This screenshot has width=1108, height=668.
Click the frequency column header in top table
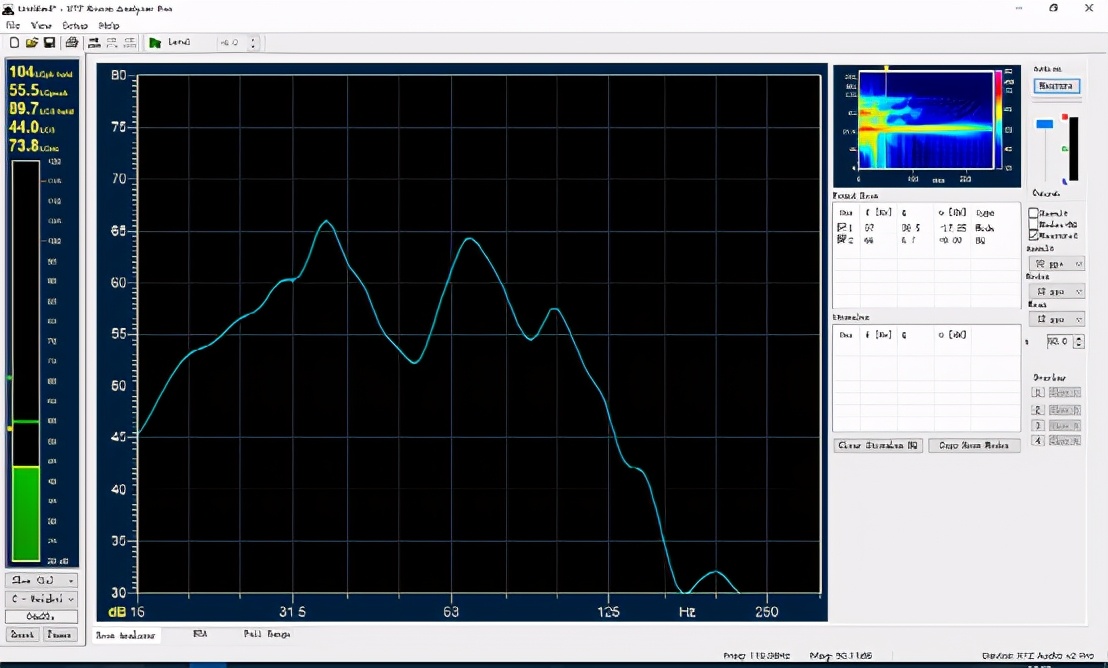(878, 212)
